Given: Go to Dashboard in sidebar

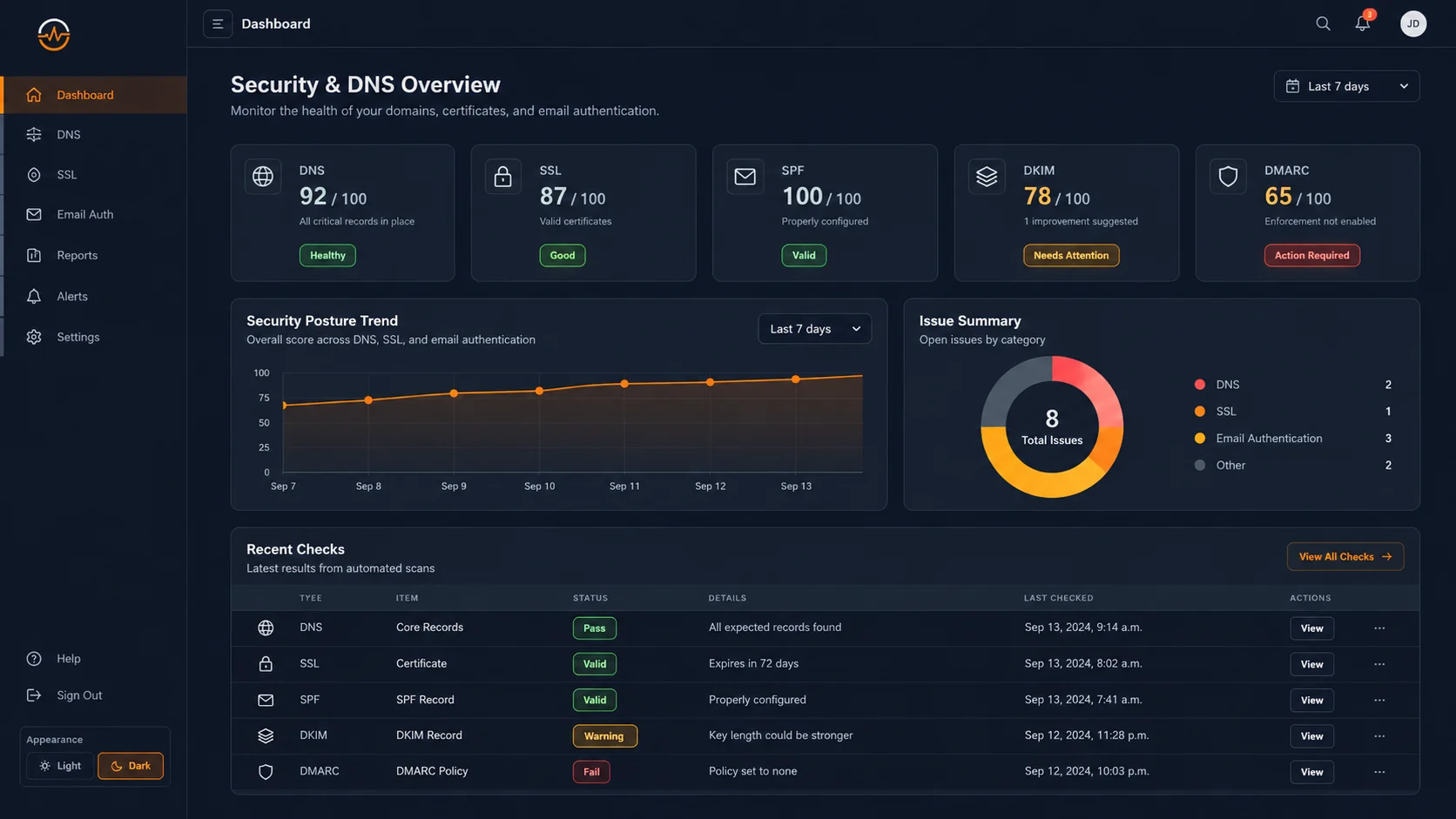Looking at the screenshot, I should (94, 95).
